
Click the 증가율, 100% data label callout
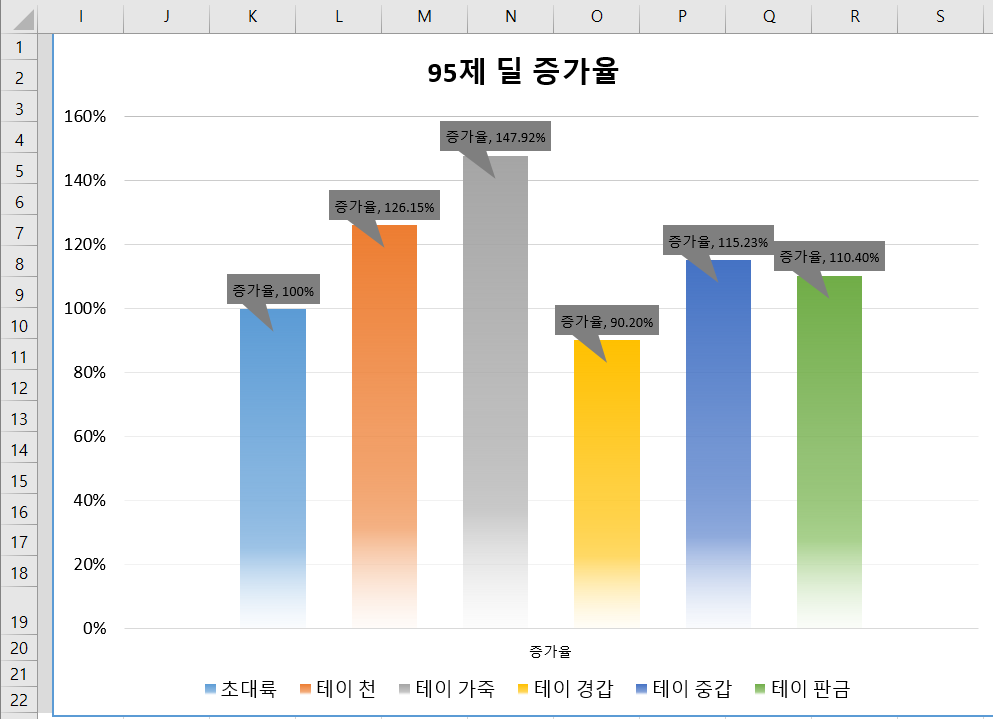coord(273,291)
